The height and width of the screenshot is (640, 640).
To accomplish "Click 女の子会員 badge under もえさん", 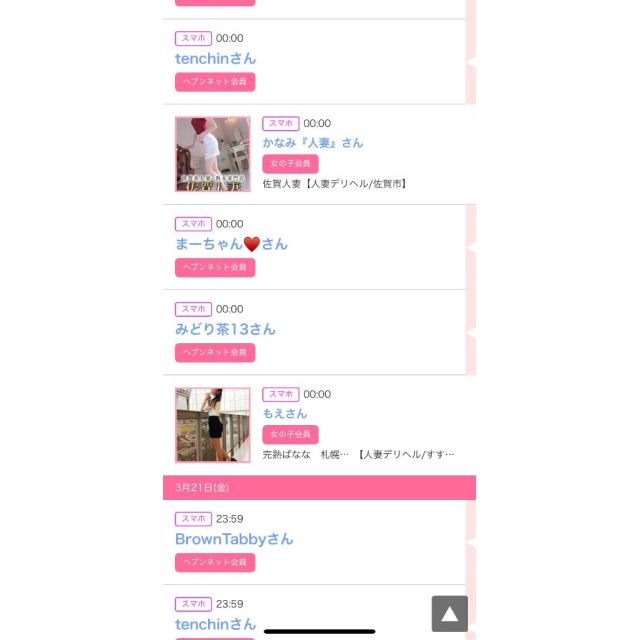I will (x=290, y=434).
